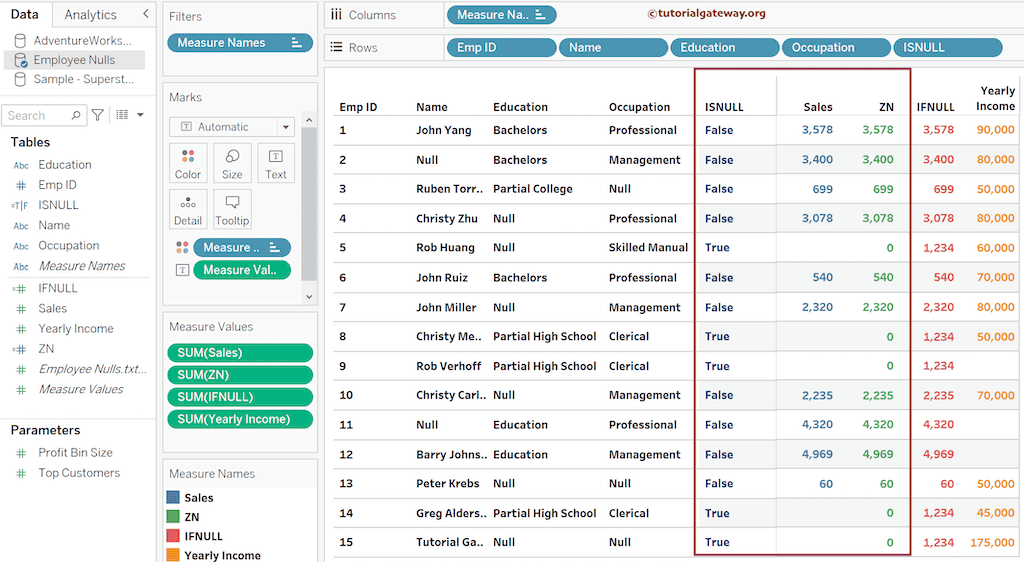Click the Color marks card button
This screenshot has width=1024, height=562.
coord(188,163)
